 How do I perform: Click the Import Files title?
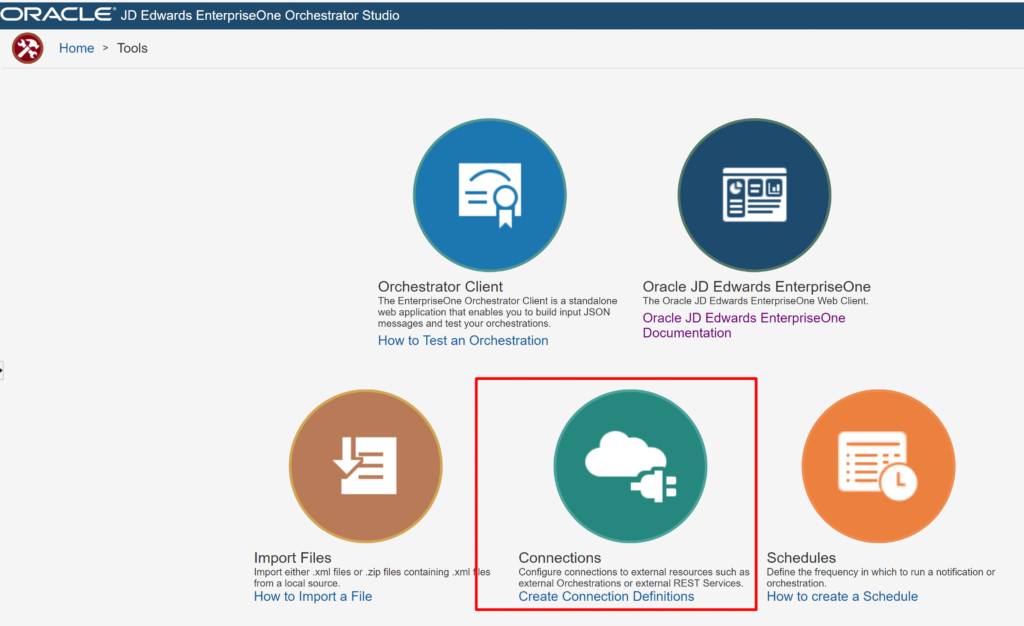coord(293,557)
